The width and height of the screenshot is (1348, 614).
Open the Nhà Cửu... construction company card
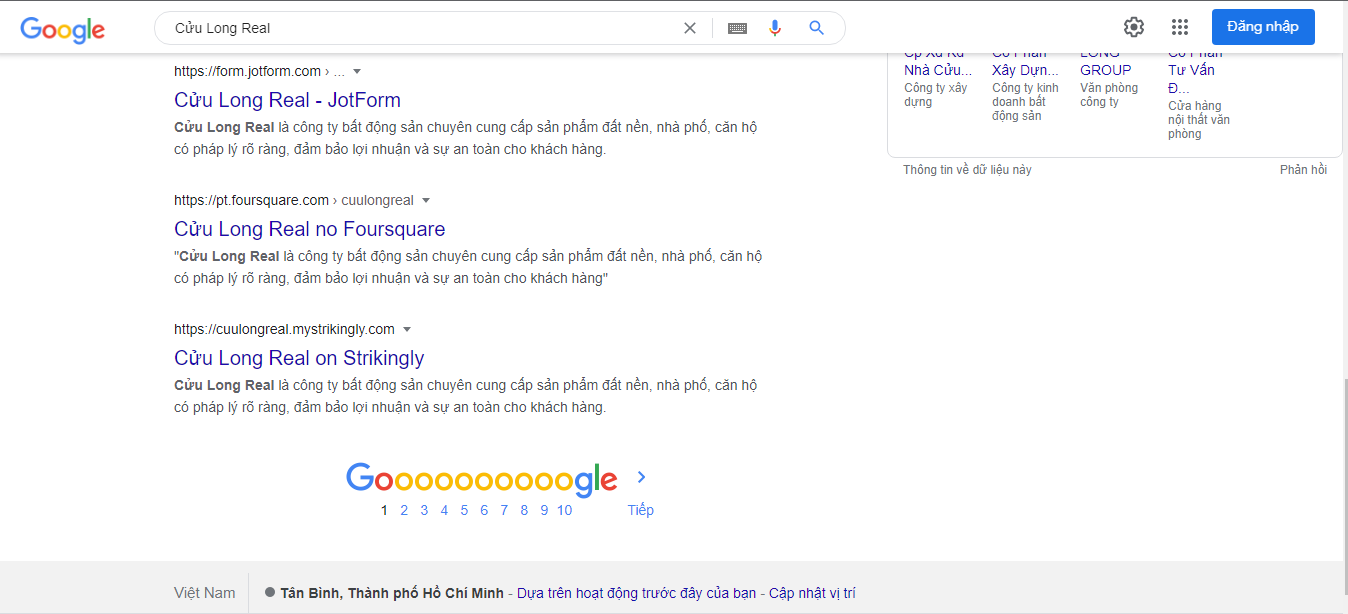(938, 80)
